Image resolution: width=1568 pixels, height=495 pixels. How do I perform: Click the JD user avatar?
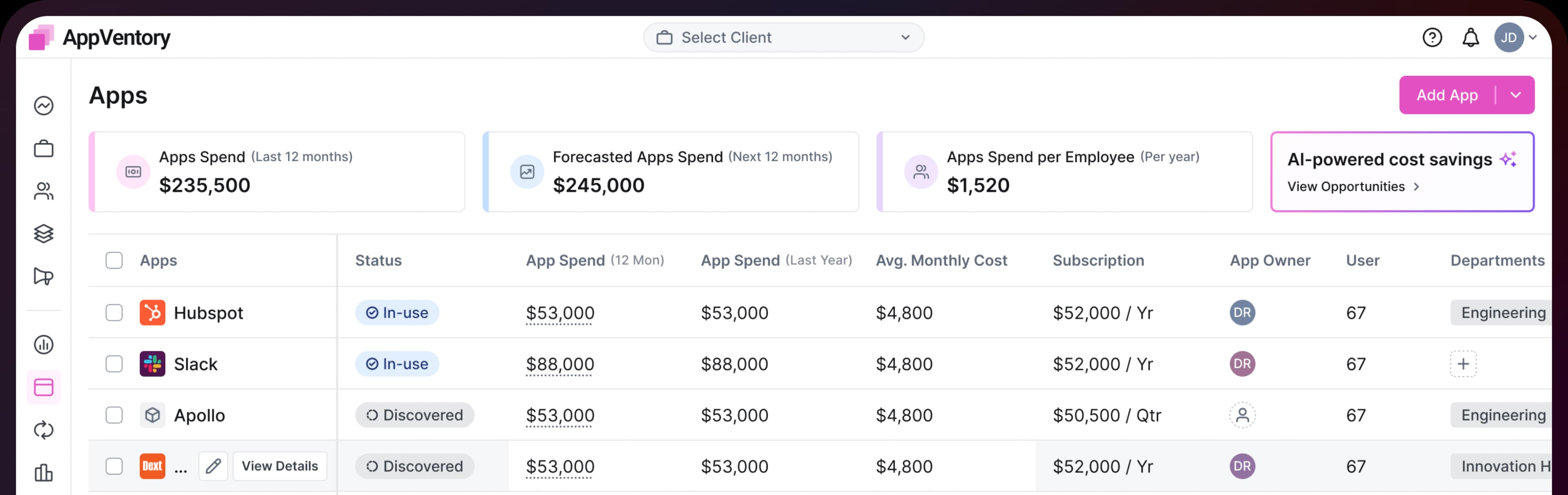pyautogui.click(x=1508, y=38)
